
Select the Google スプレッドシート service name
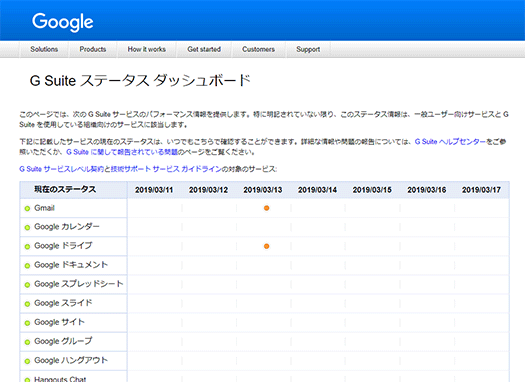[79, 284]
